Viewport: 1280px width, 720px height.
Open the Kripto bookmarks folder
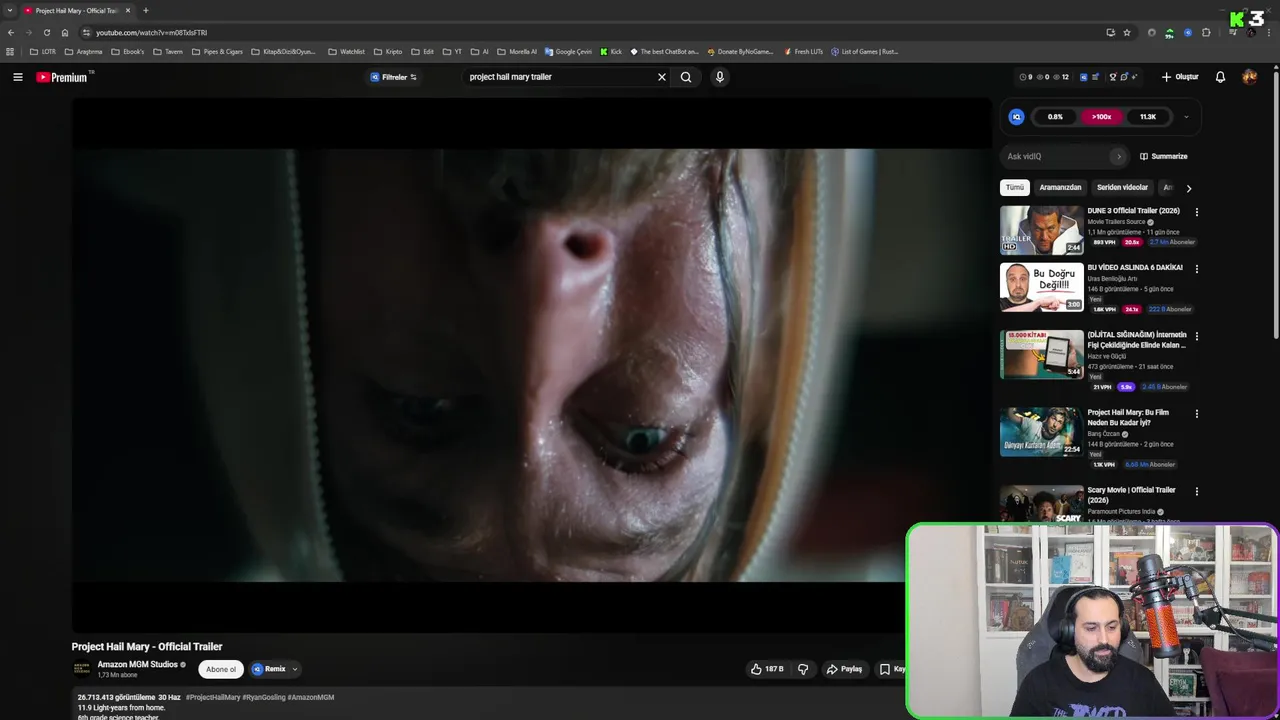coord(388,51)
